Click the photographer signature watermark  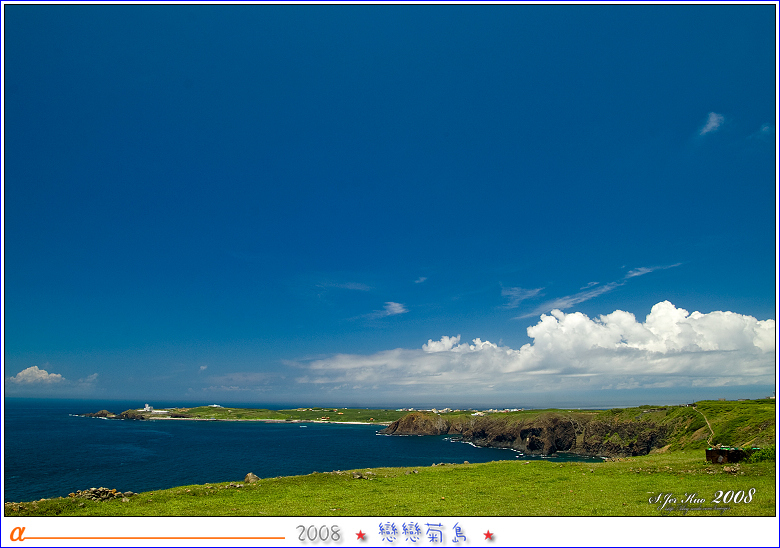pyautogui.click(x=702, y=498)
